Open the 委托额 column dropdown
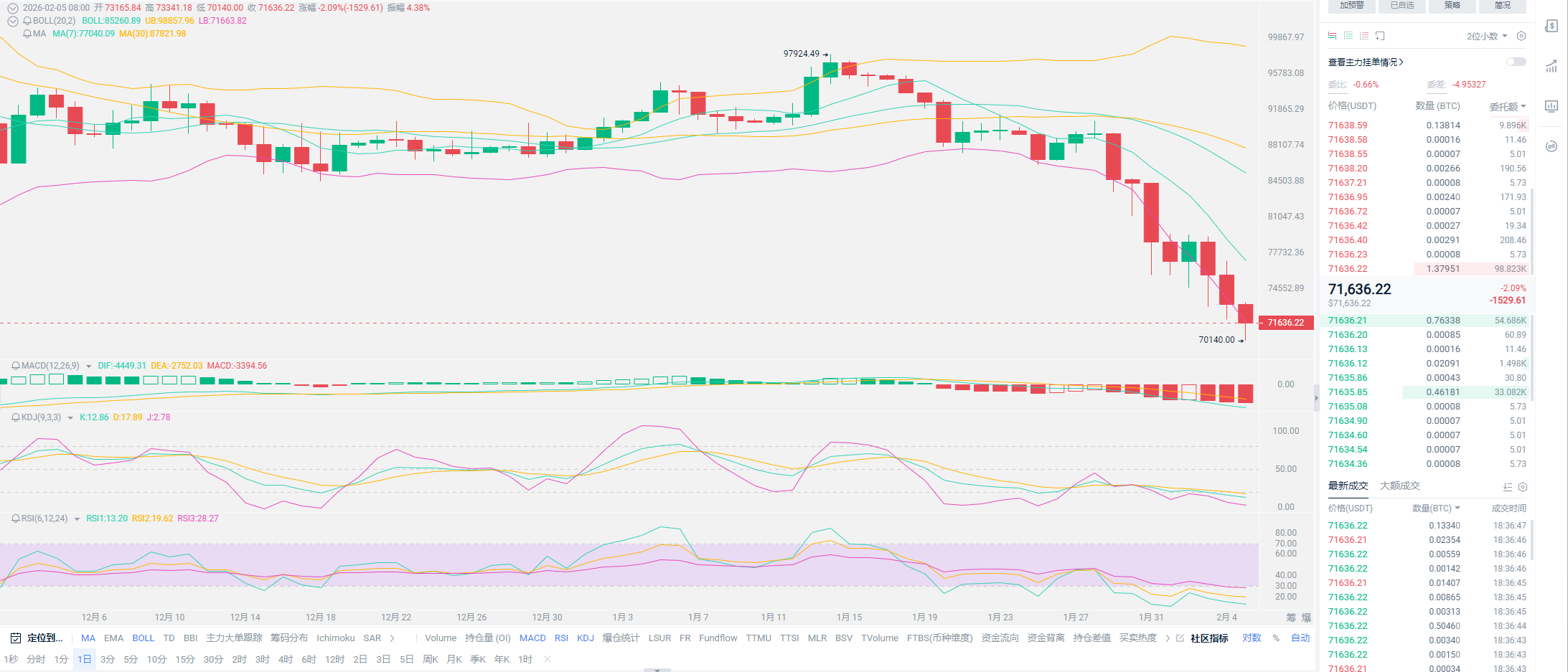The width and height of the screenshot is (1568, 672). 1507,106
